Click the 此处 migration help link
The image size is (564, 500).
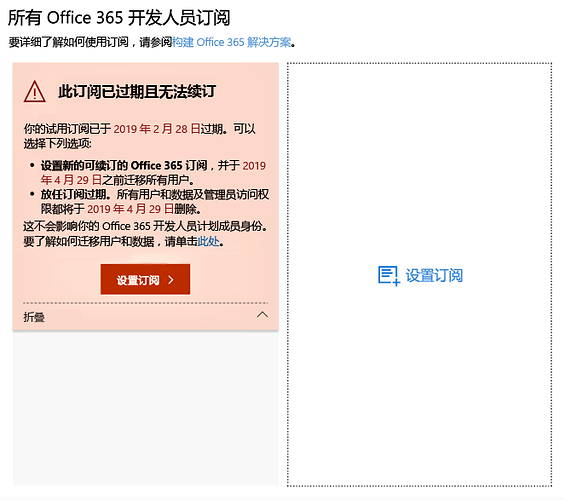coord(208,241)
